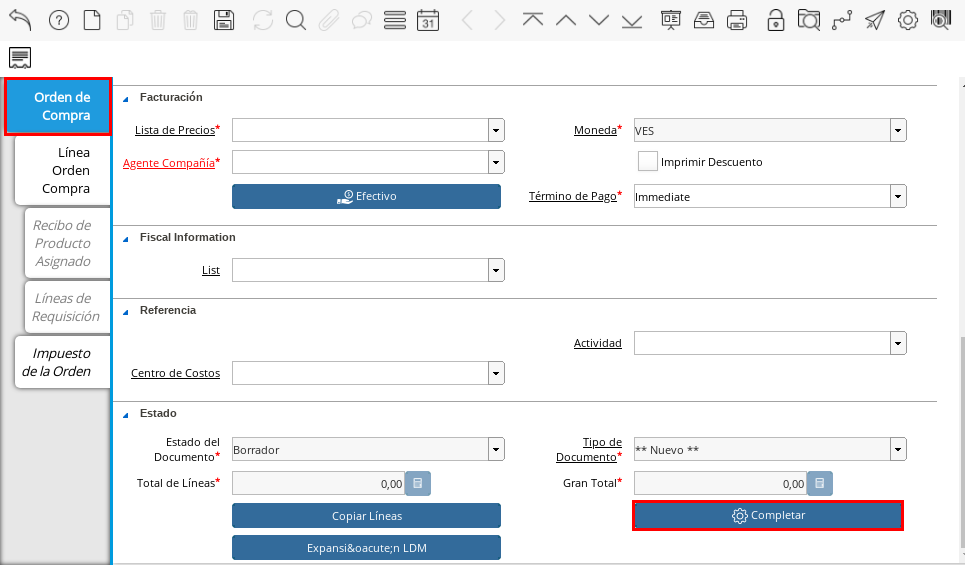Click the Efectivo payment button
This screenshot has width=965, height=567.
pyautogui.click(x=366, y=196)
